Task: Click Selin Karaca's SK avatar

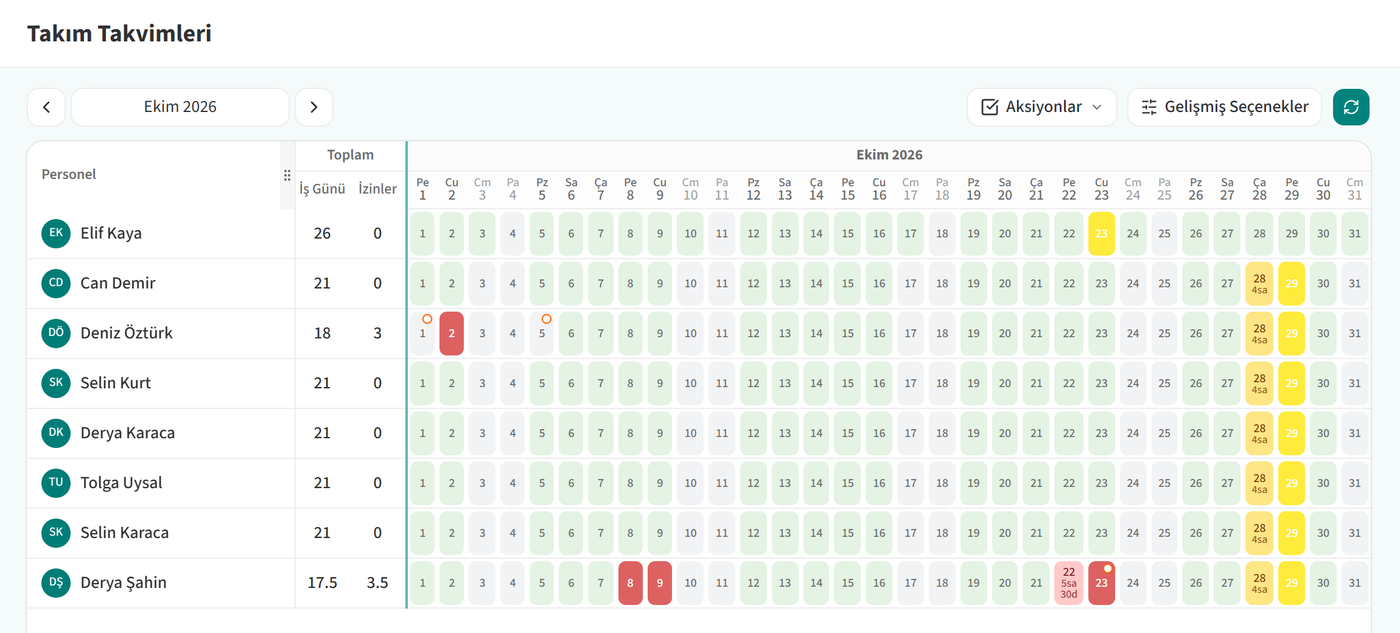Action: pyautogui.click(x=56, y=533)
